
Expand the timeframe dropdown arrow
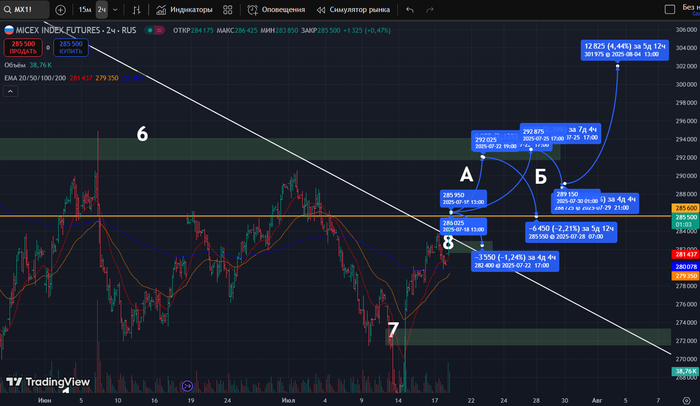(116, 9)
